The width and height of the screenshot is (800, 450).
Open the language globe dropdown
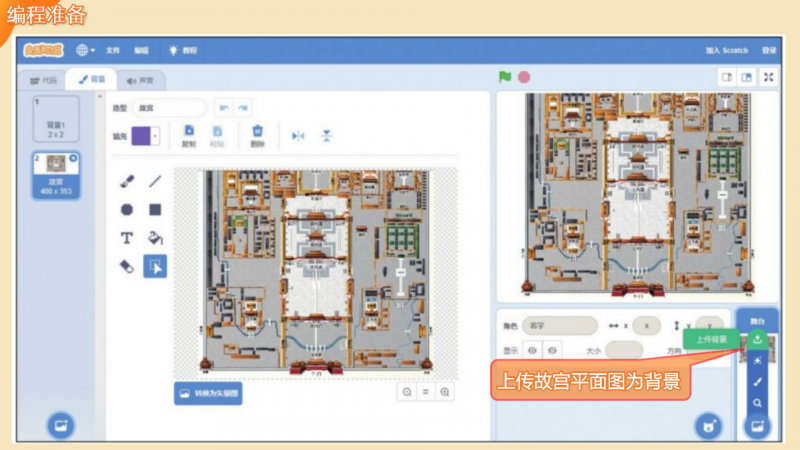[x=85, y=50]
